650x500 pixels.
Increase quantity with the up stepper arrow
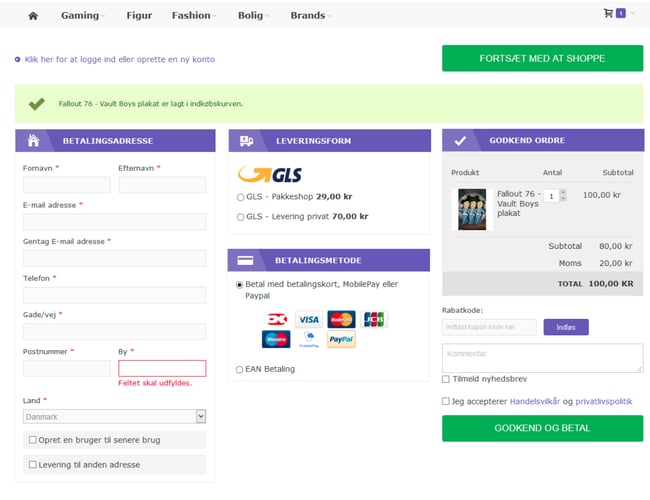[x=563, y=192]
